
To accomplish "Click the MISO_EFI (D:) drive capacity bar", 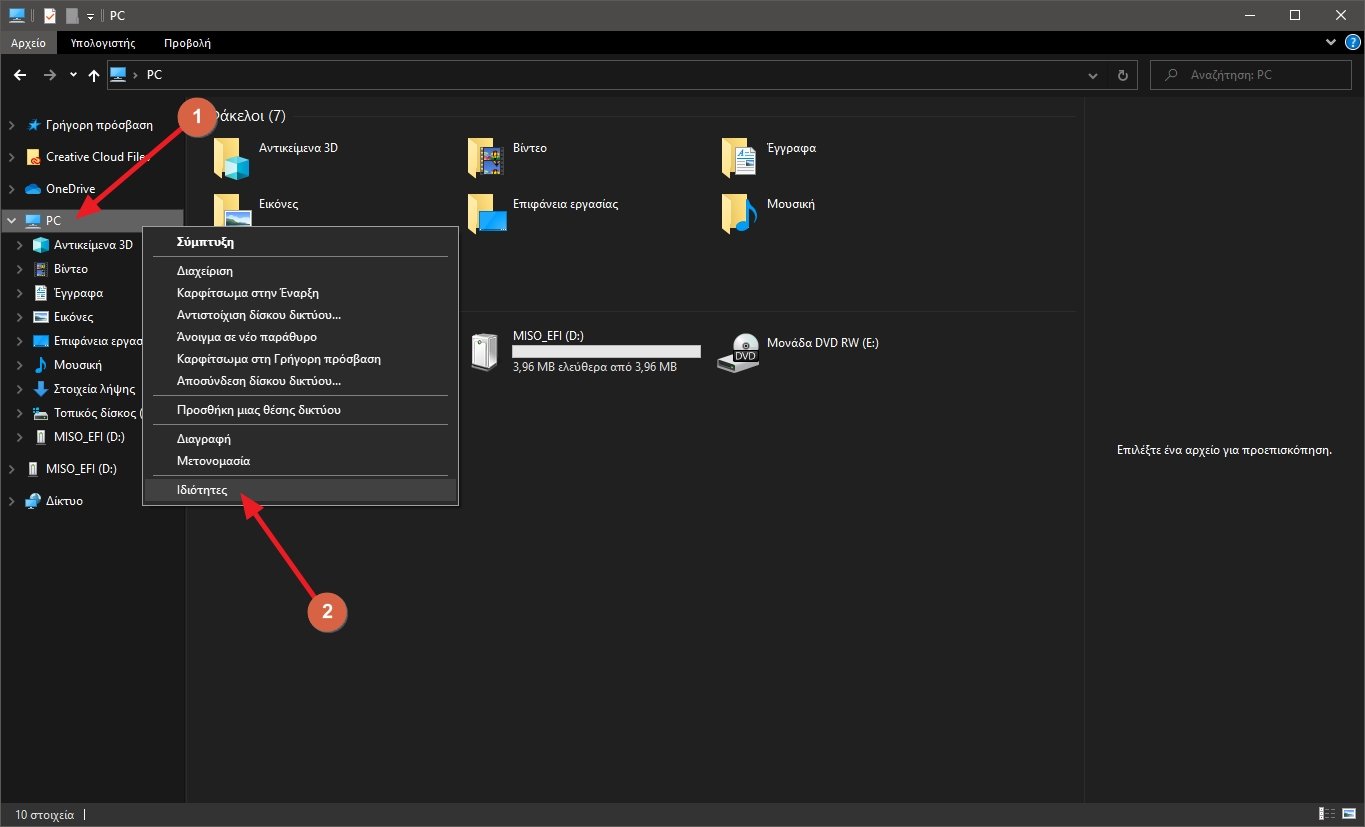I will (606, 352).
